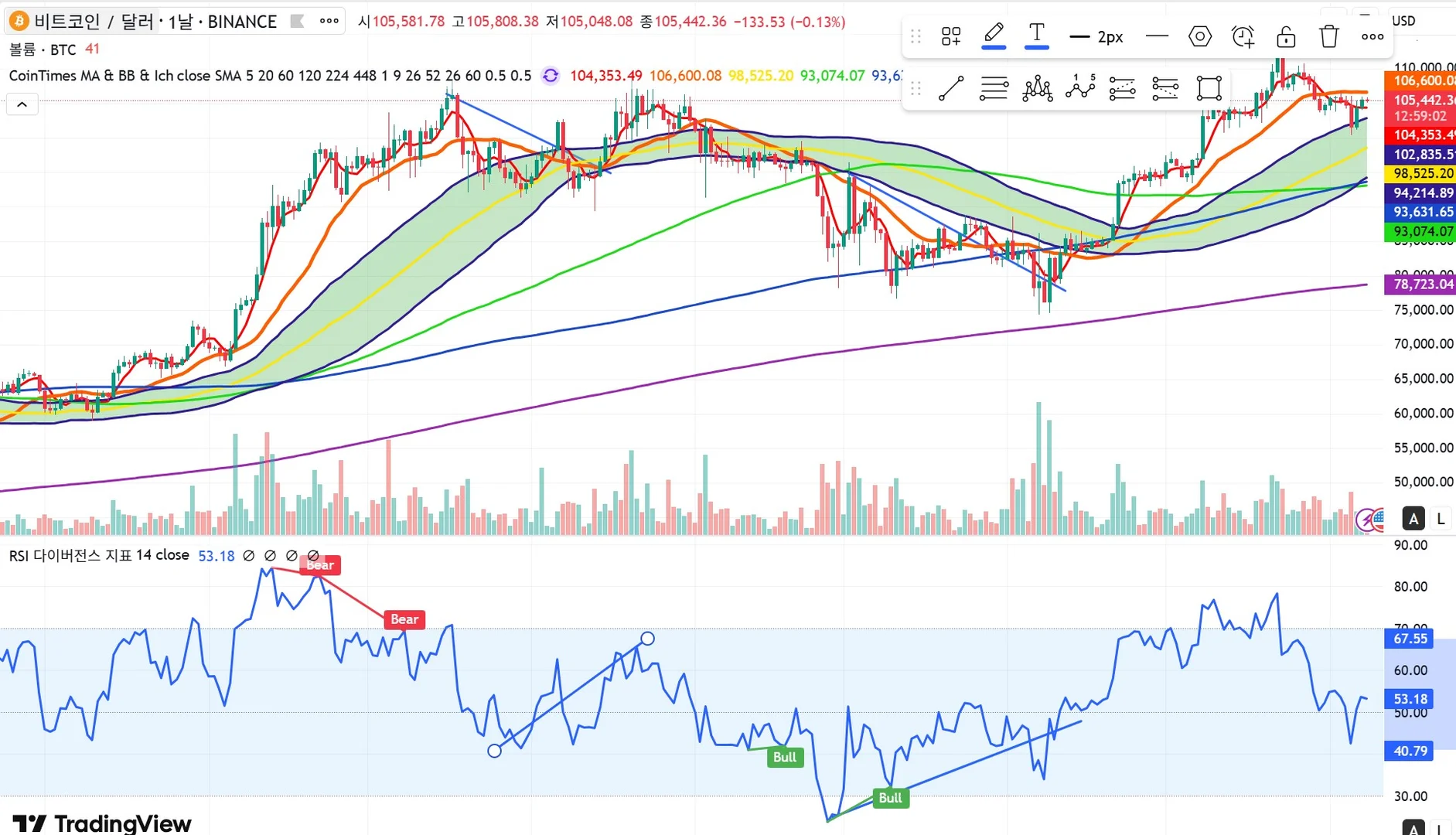The width and height of the screenshot is (1456, 835).
Task: Click the upper Bear divergence label
Action: pos(320,565)
